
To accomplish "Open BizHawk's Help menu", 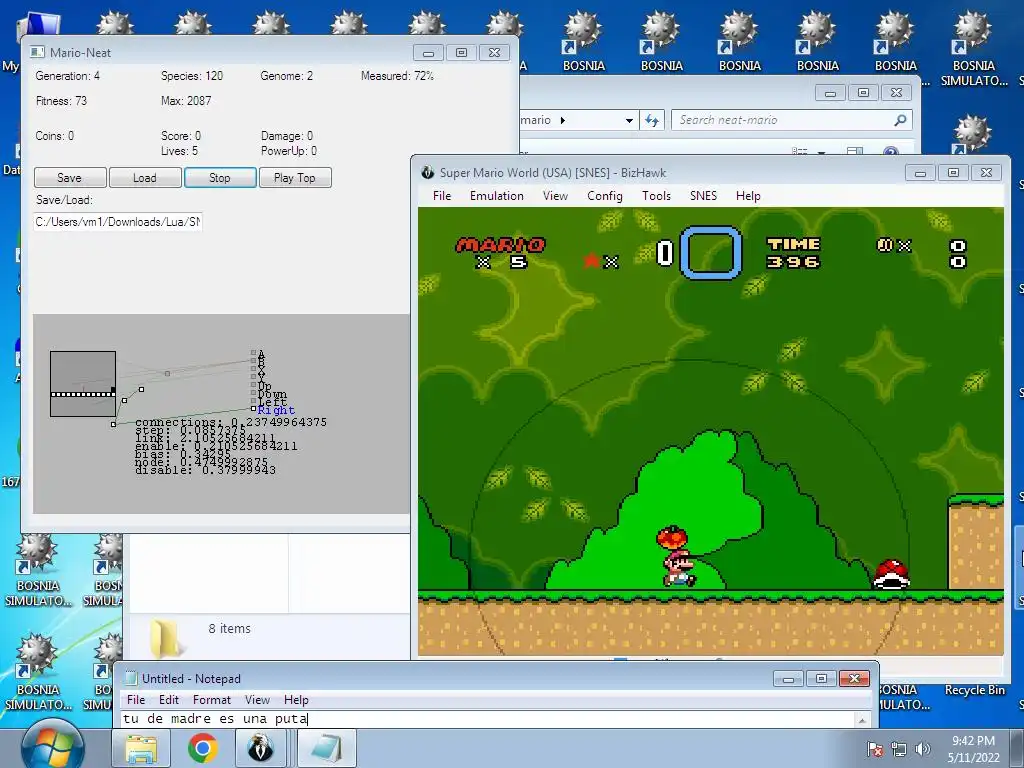I will (748, 196).
